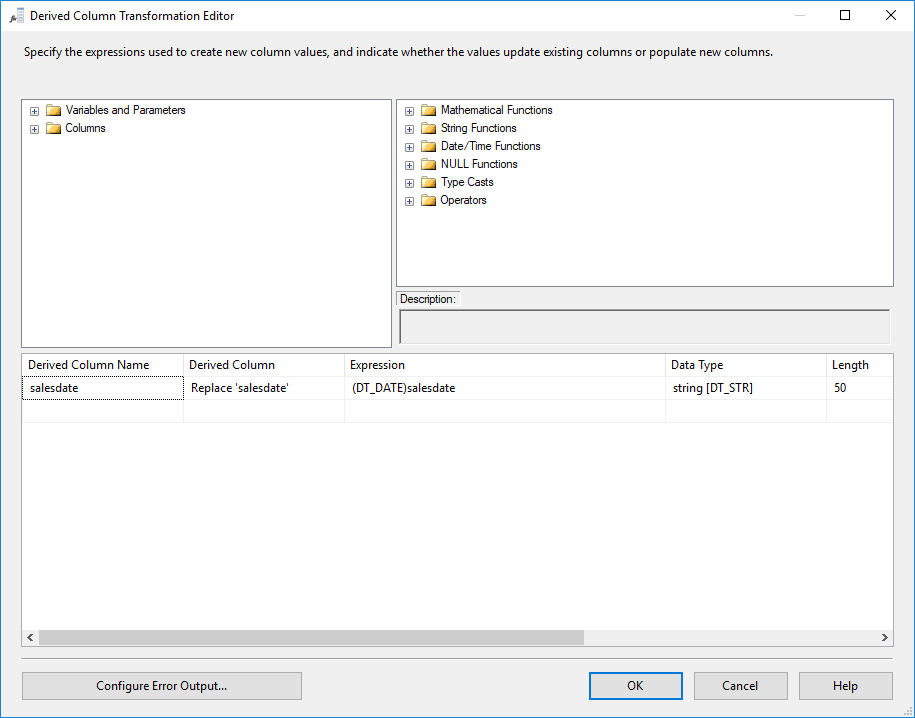The width and height of the screenshot is (915, 718).
Task: Expand the Date/Time Functions node
Action: tap(409, 146)
